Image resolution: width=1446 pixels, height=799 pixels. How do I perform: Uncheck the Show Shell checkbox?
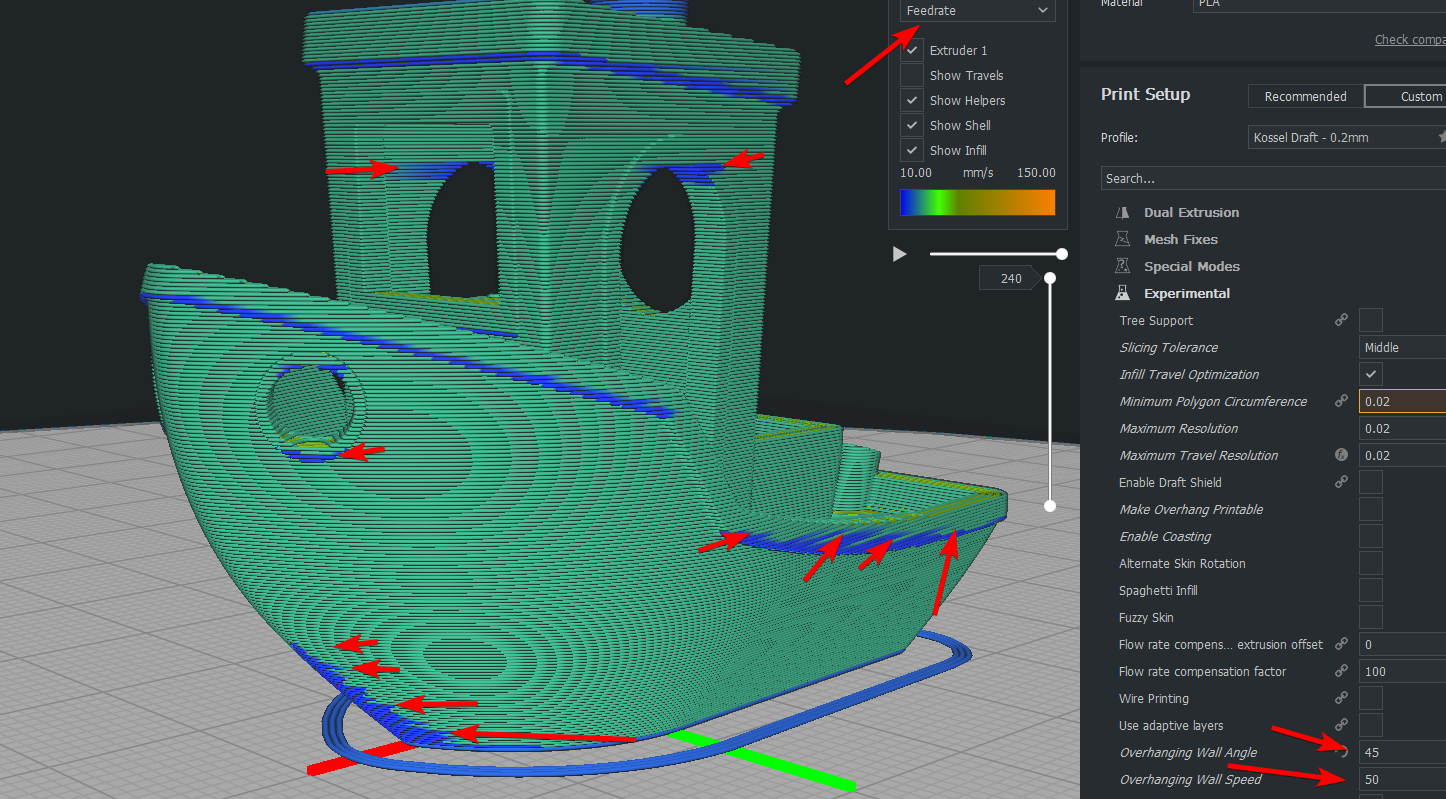coord(912,125)
